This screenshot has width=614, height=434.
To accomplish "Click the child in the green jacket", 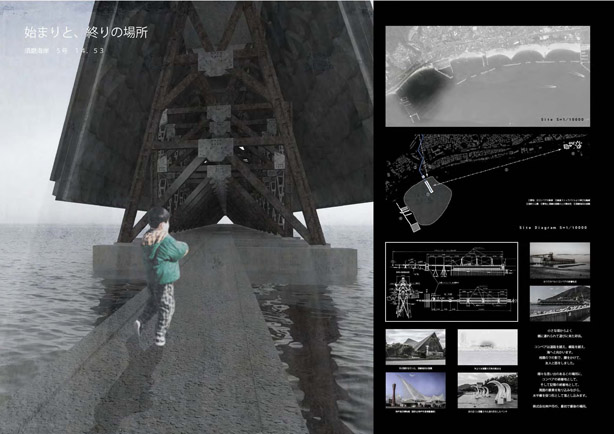I will [x=160, y=262].
